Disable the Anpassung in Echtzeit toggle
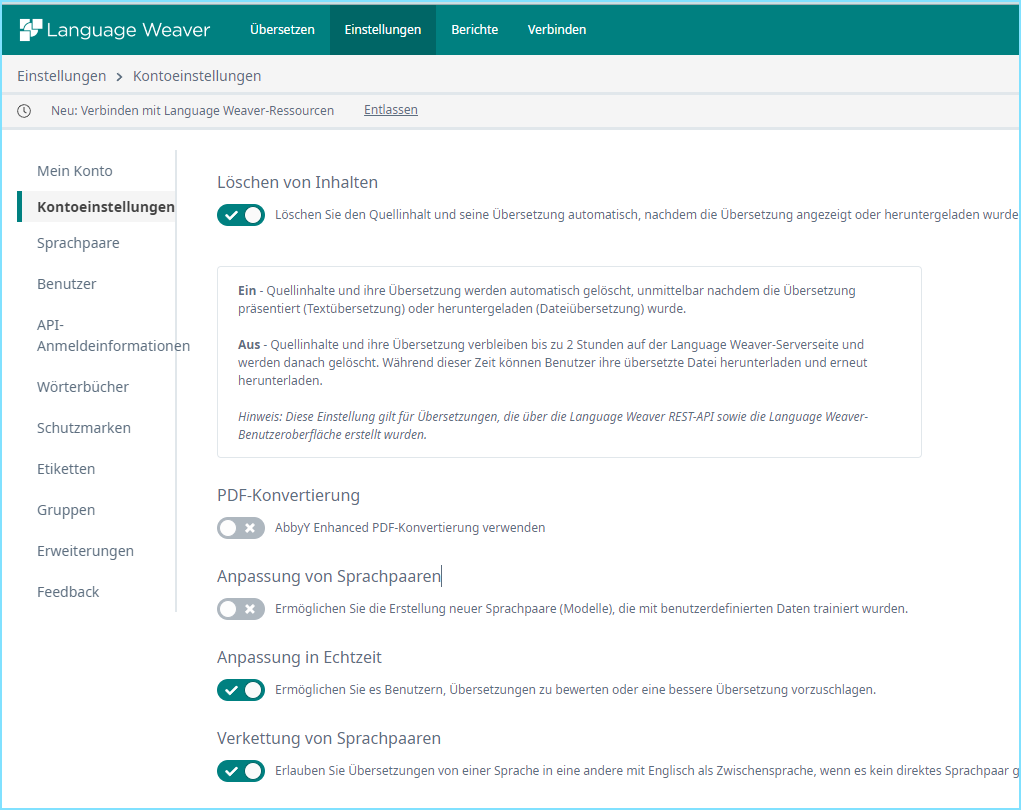Image resolution: width=1021 pixels, height=810 pixels. (x=240, y=688)
